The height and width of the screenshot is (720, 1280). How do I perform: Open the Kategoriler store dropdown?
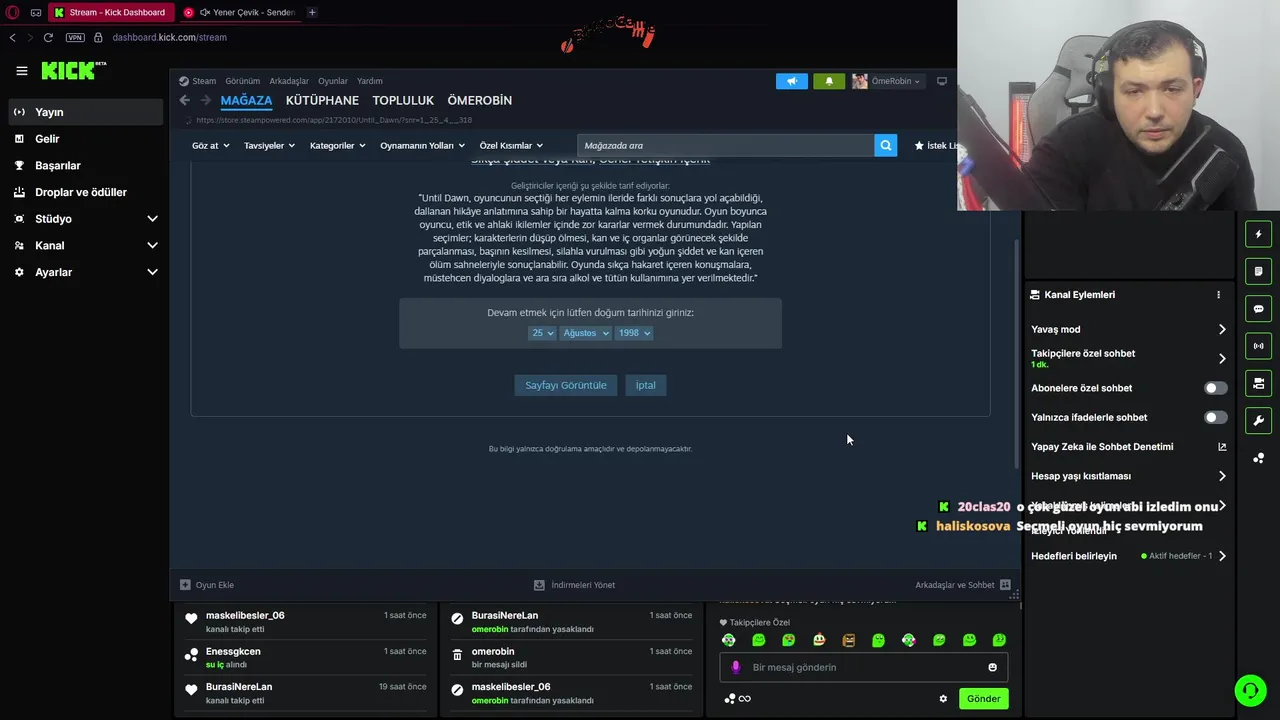tap(337, 145)
